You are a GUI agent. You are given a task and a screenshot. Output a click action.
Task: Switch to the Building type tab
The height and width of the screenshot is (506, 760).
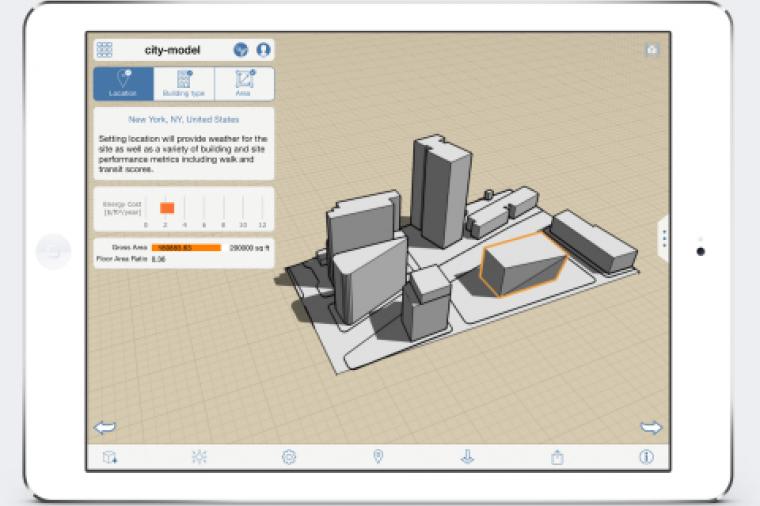[x=184, y=84]
